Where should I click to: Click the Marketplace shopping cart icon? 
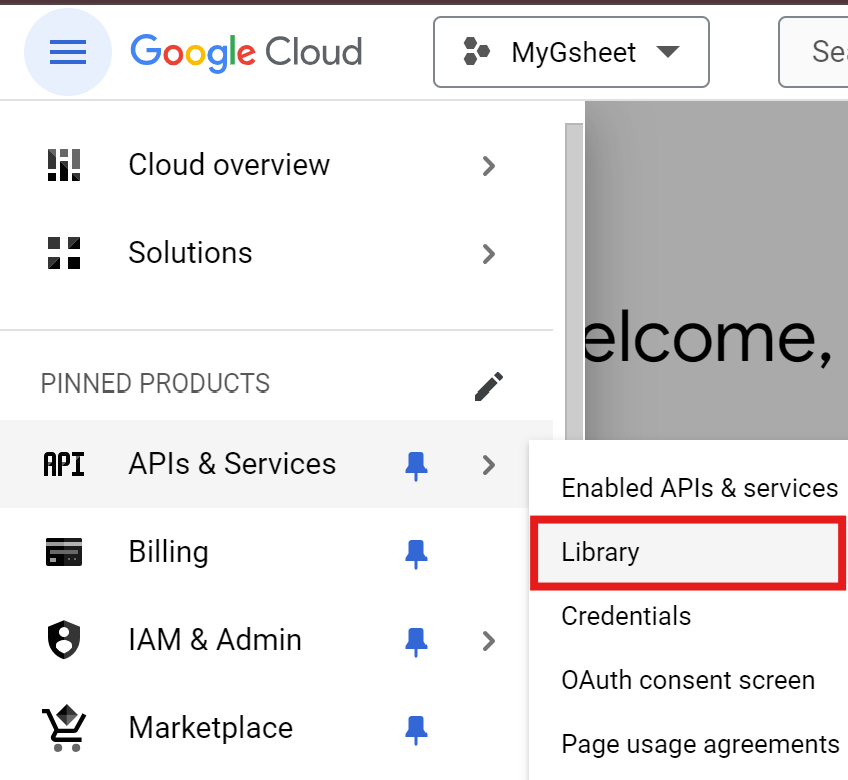tap(64, 728)
